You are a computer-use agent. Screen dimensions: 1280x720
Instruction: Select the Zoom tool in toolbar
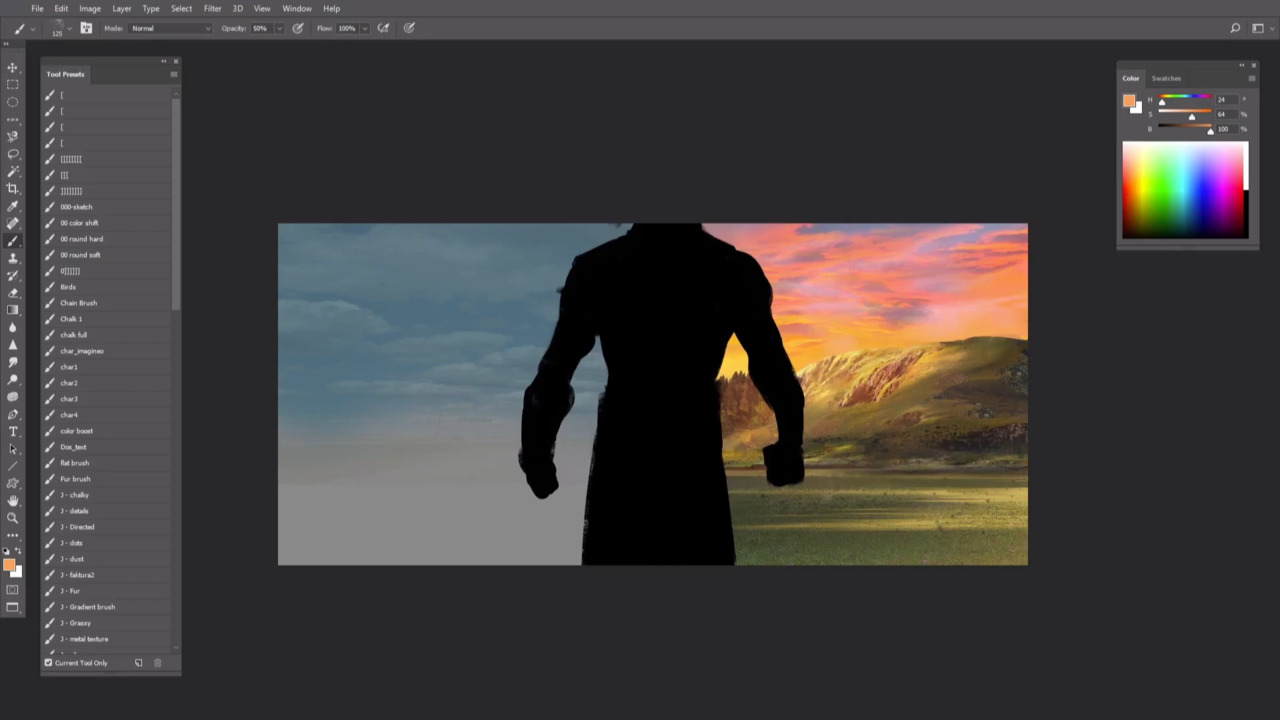point(13,518)
